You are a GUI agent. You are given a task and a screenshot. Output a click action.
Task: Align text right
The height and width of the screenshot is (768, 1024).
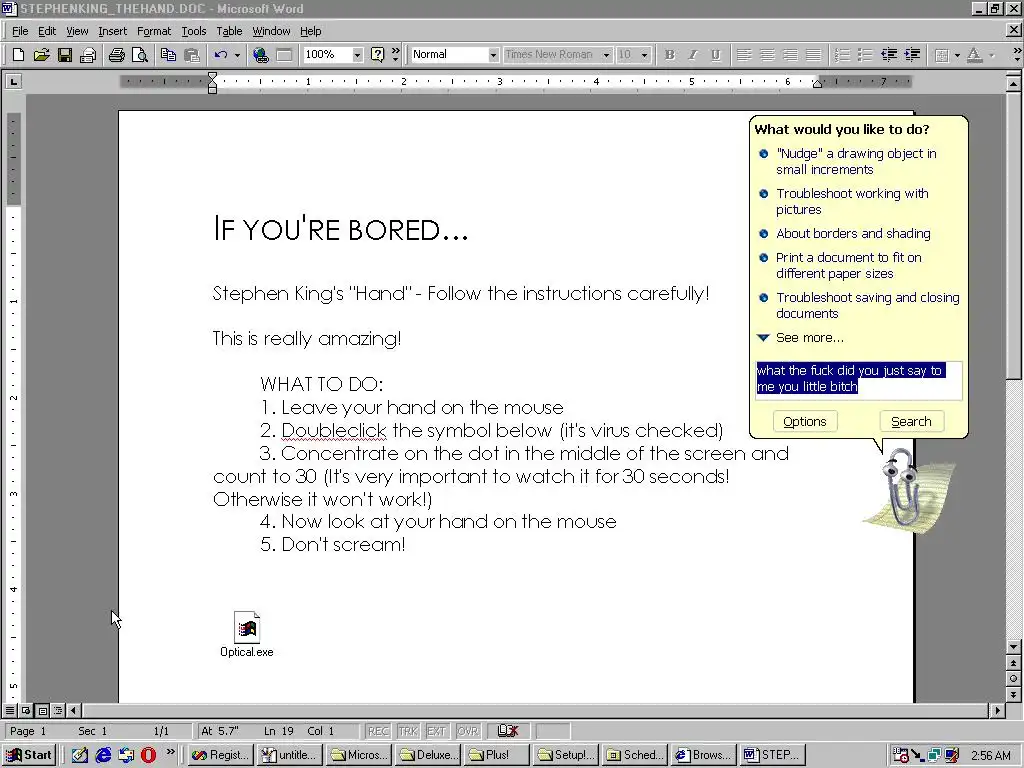790,55
